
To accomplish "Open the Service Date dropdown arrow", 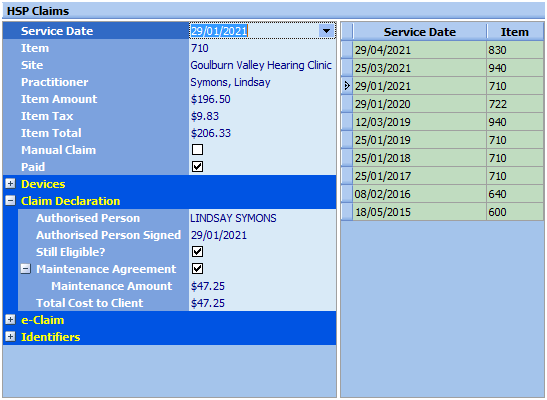I will point(326,31).
